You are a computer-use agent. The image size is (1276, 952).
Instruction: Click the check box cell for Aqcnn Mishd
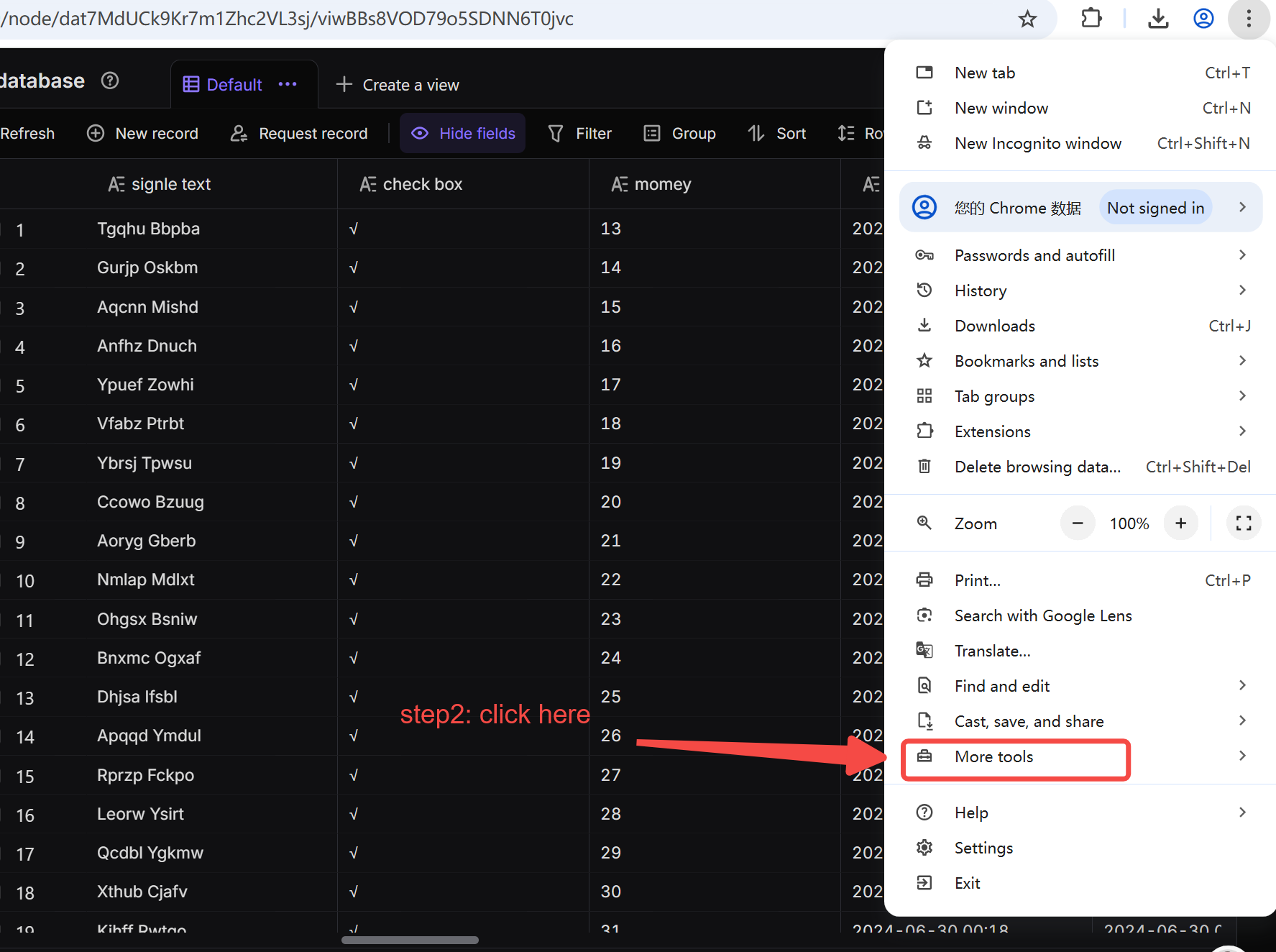(x=463, y=307)
